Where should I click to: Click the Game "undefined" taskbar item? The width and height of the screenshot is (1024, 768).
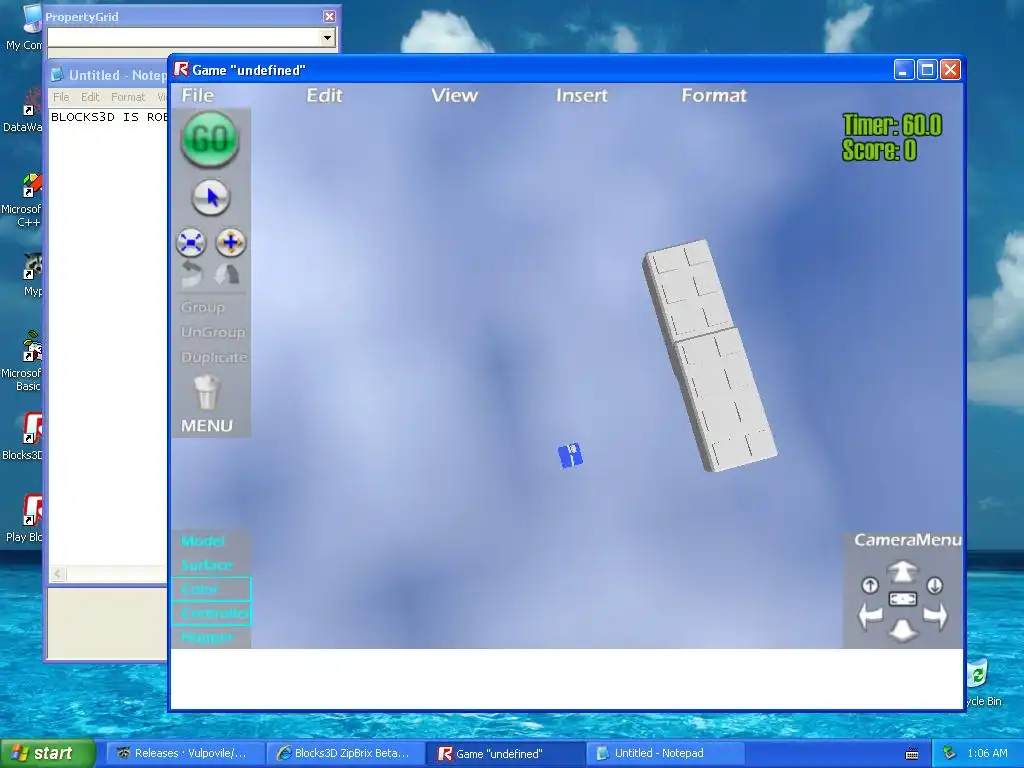(x=505, y=753)
